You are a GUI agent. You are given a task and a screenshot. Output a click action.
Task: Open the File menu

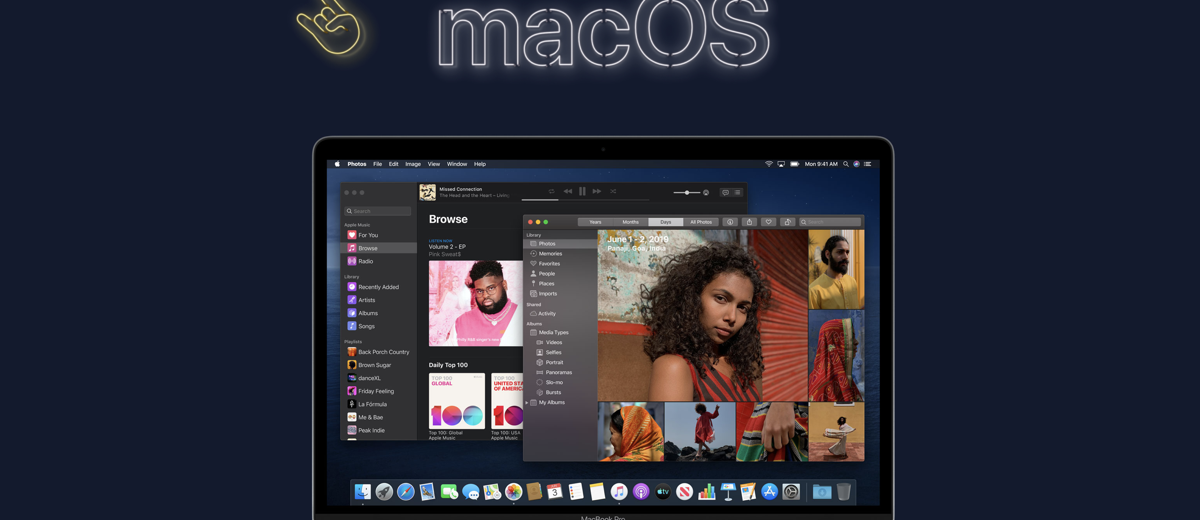click(377, 164)
